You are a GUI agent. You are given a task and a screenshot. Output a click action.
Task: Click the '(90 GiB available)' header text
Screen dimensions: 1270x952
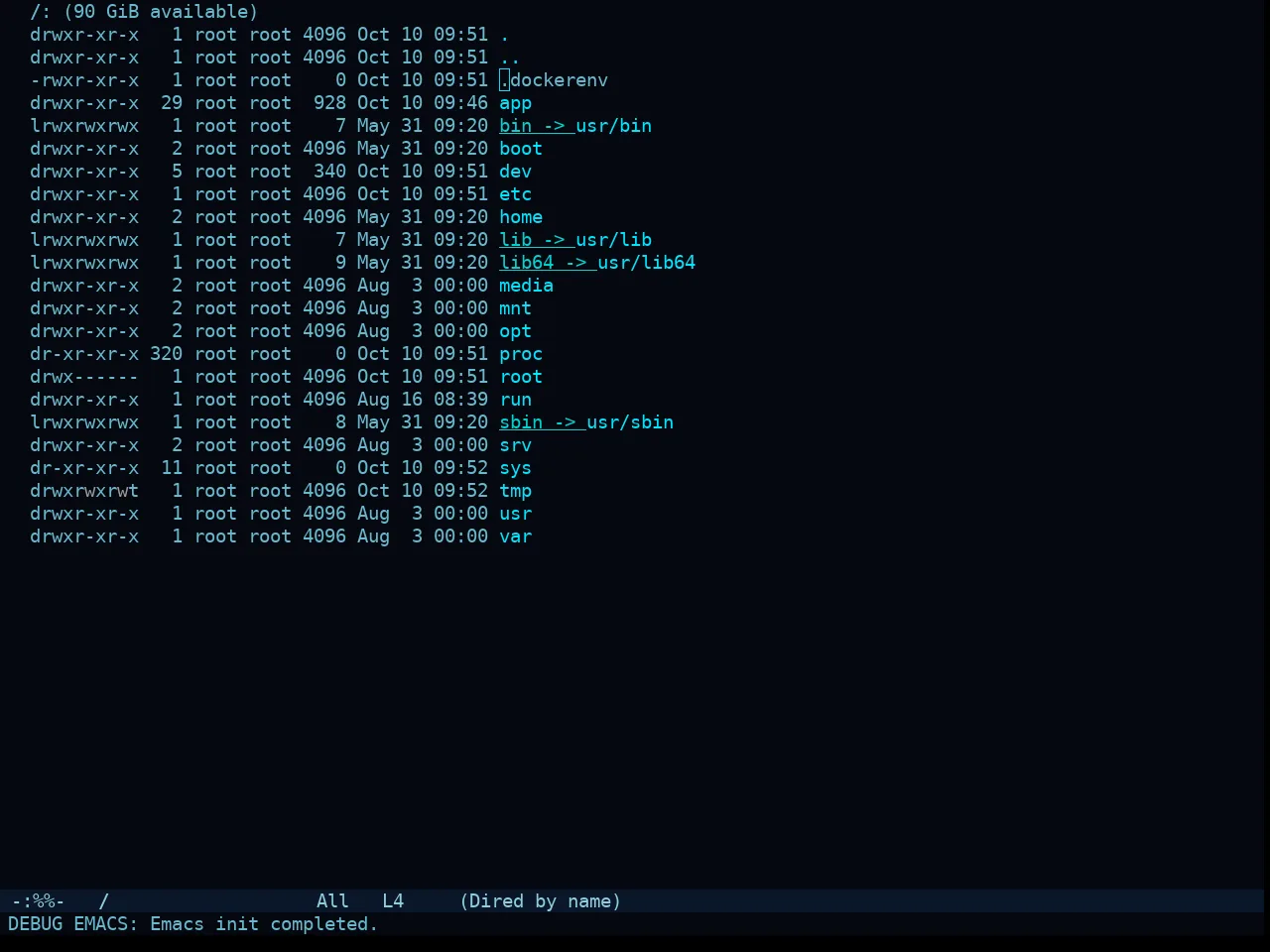161,12
